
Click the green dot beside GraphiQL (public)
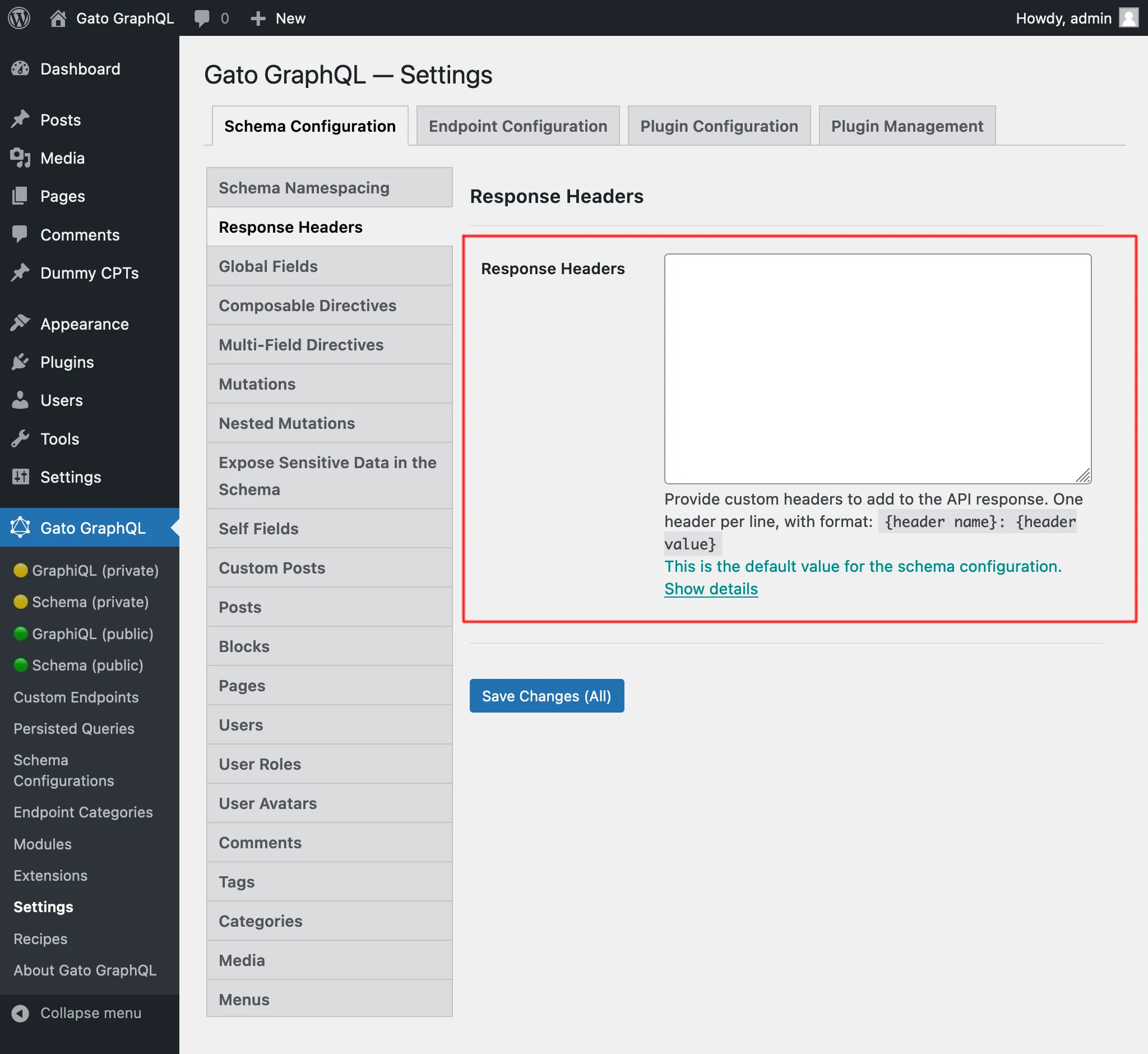(21, 634)
